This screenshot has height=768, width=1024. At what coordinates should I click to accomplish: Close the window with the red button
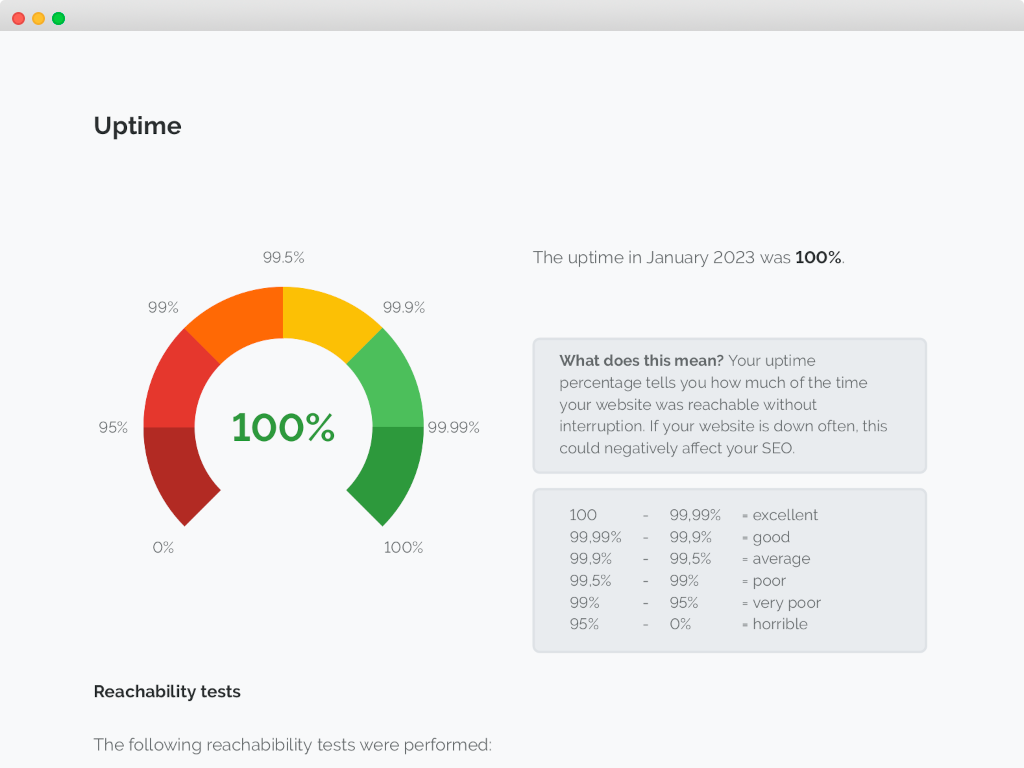point(18,18)
